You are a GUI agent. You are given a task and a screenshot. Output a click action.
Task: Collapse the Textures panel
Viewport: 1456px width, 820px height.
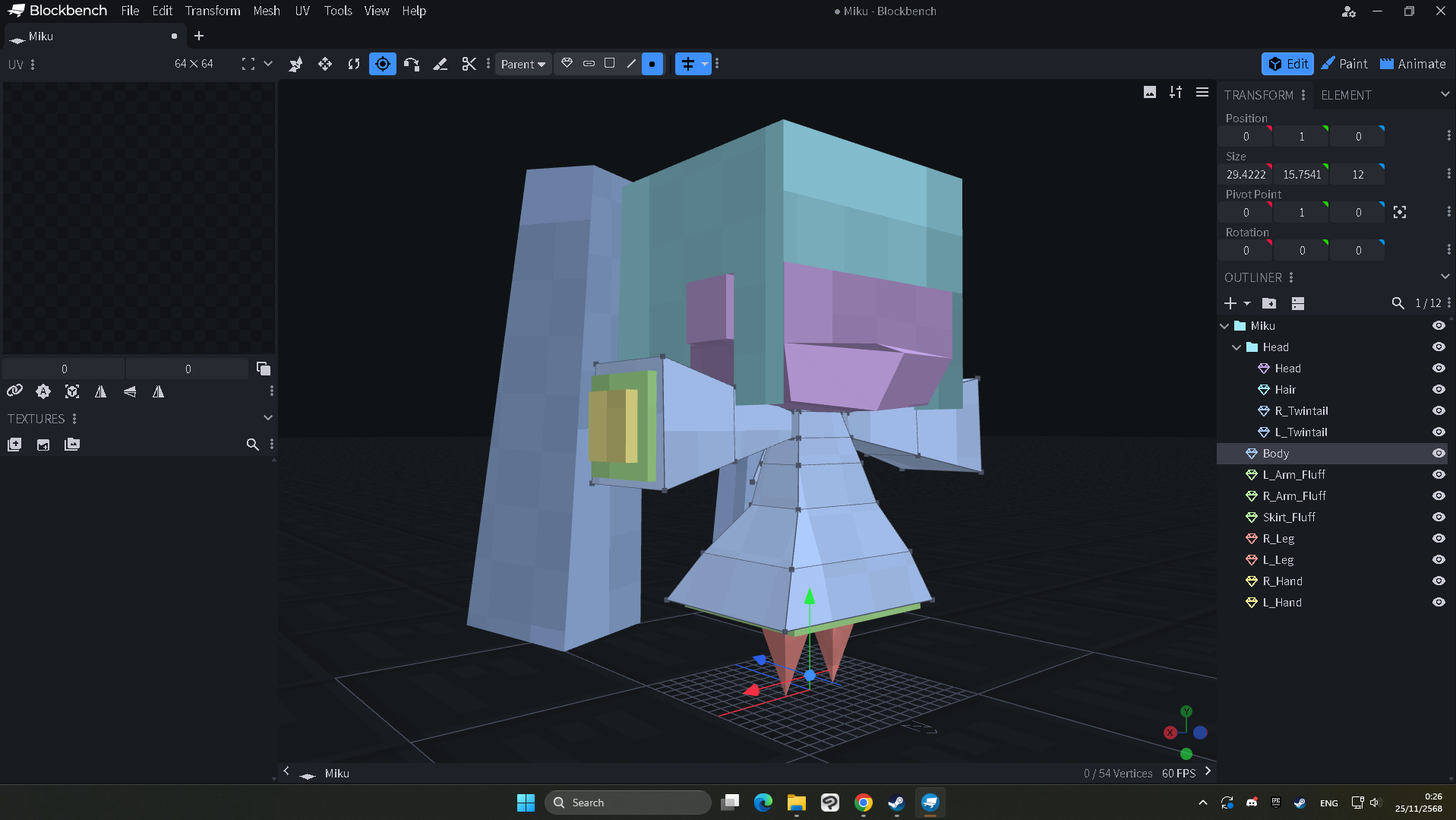tap(267, 418)
